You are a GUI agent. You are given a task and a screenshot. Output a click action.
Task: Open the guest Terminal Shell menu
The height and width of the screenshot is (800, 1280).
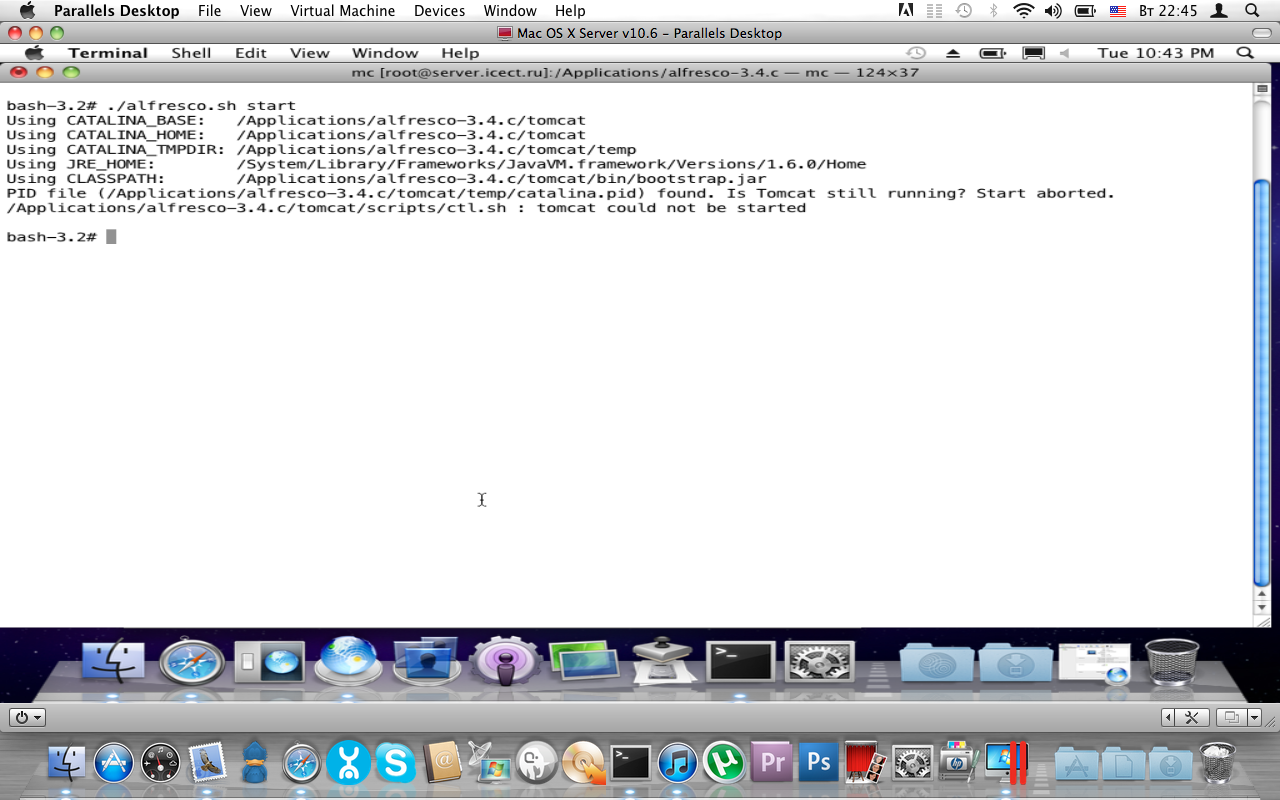click(191, 53)
